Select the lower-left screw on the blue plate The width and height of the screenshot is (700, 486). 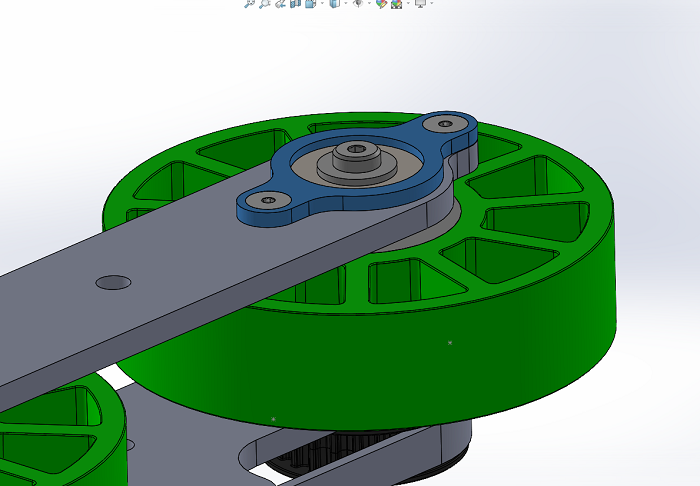click(268, 199)
